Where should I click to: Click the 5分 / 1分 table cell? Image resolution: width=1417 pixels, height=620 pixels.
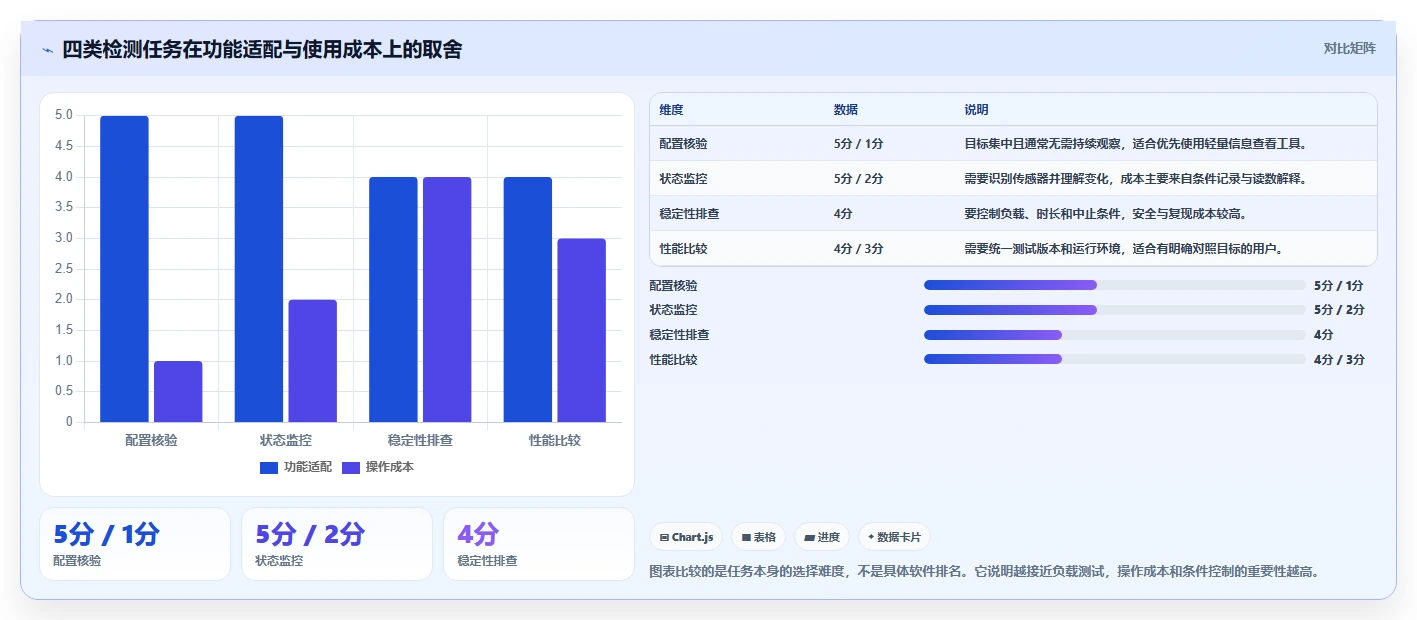tap(858, 144)
